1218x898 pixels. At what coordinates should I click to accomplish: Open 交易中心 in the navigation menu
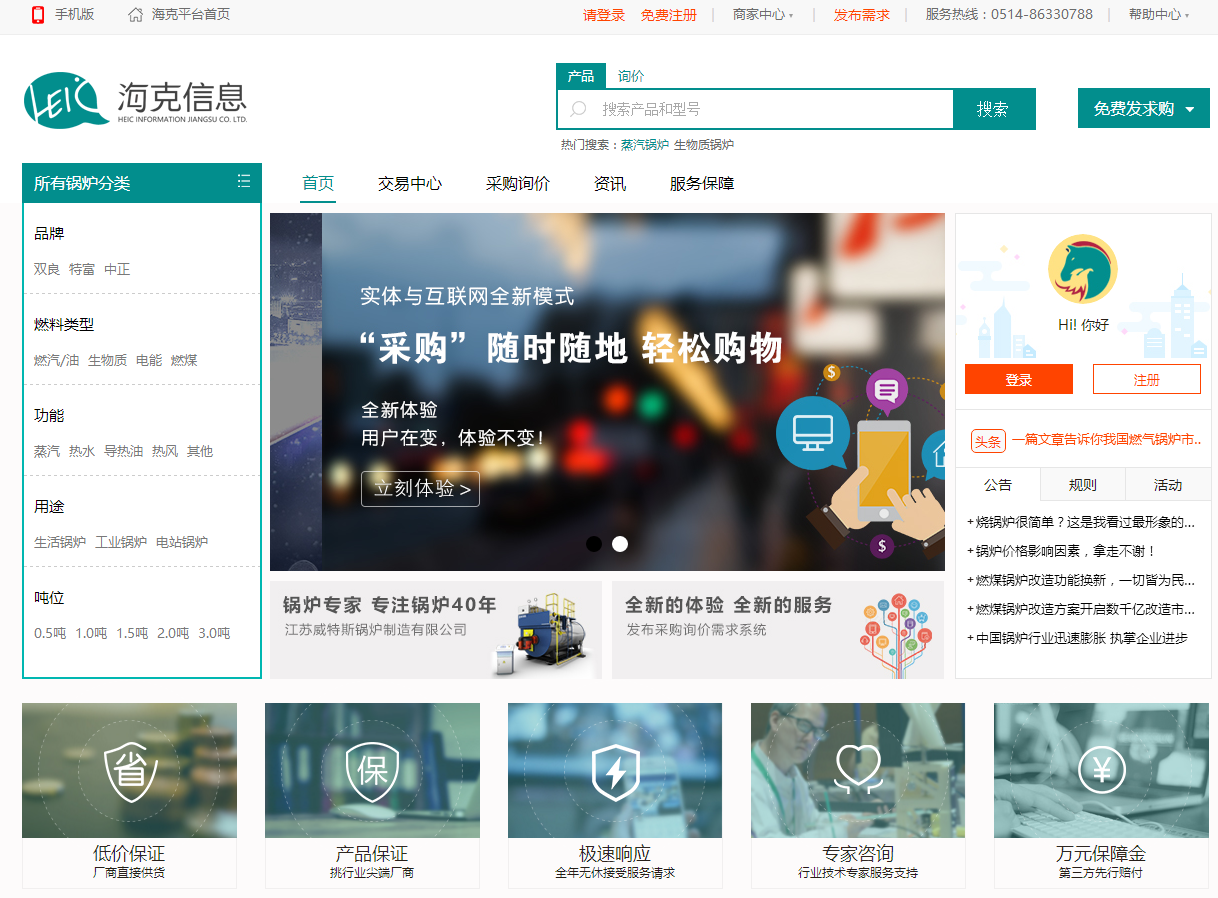click(x=410, y=184)
